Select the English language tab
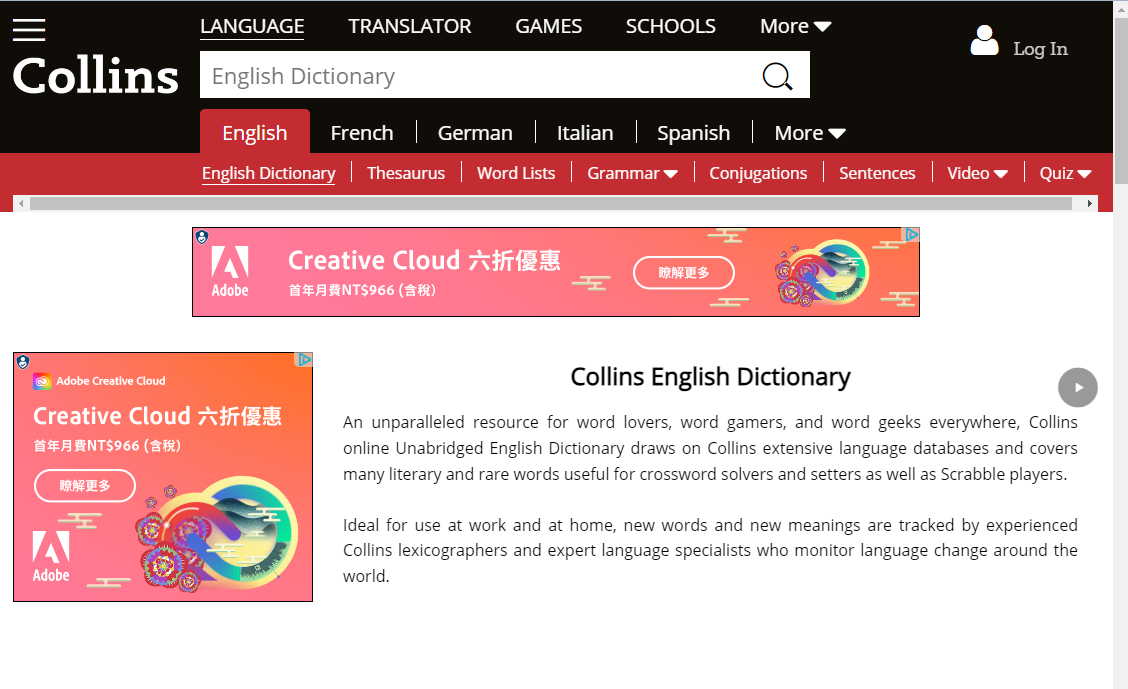 255,132
